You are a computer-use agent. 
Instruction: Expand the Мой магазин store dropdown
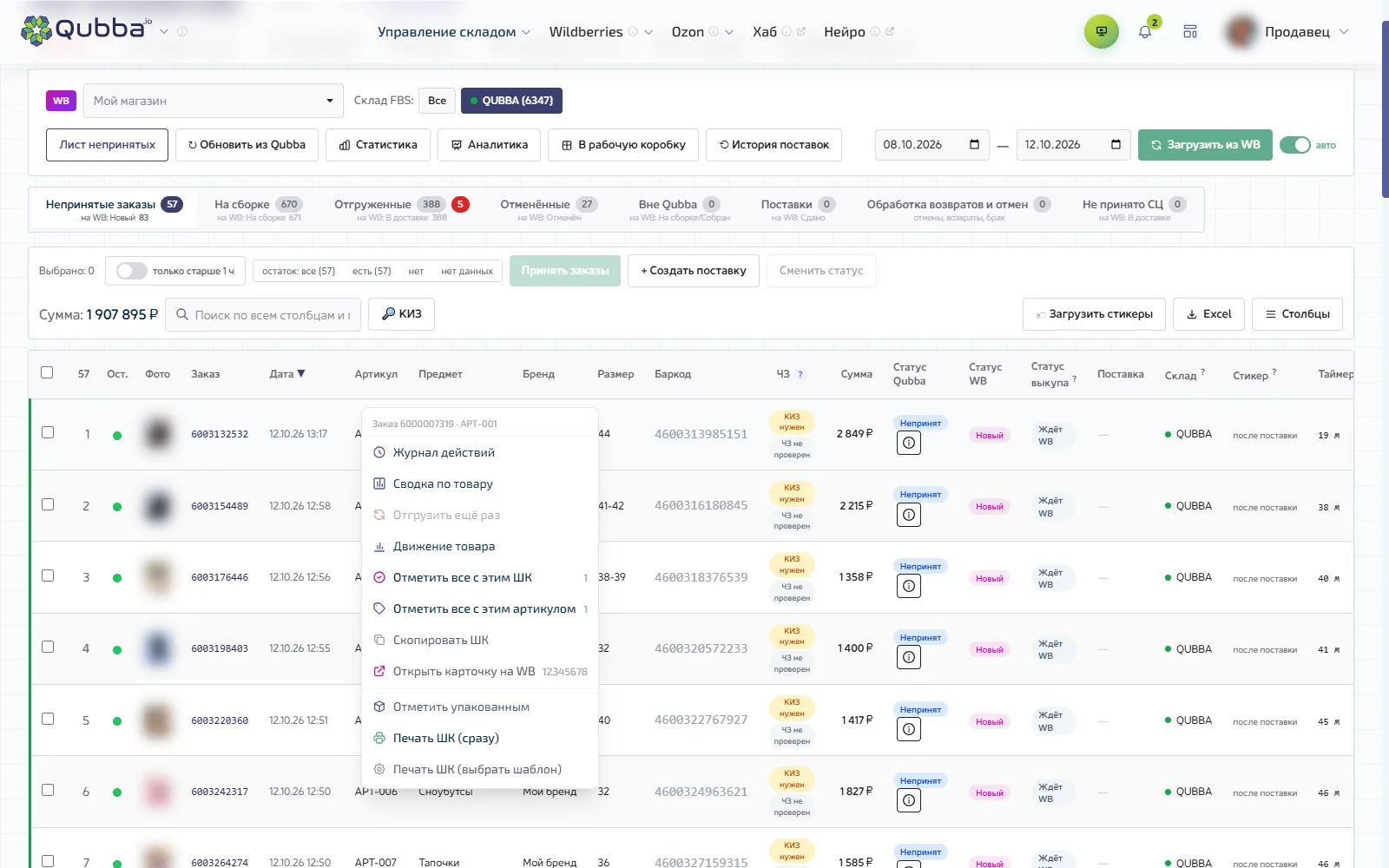pyautogui.click(x=214, y=101)
